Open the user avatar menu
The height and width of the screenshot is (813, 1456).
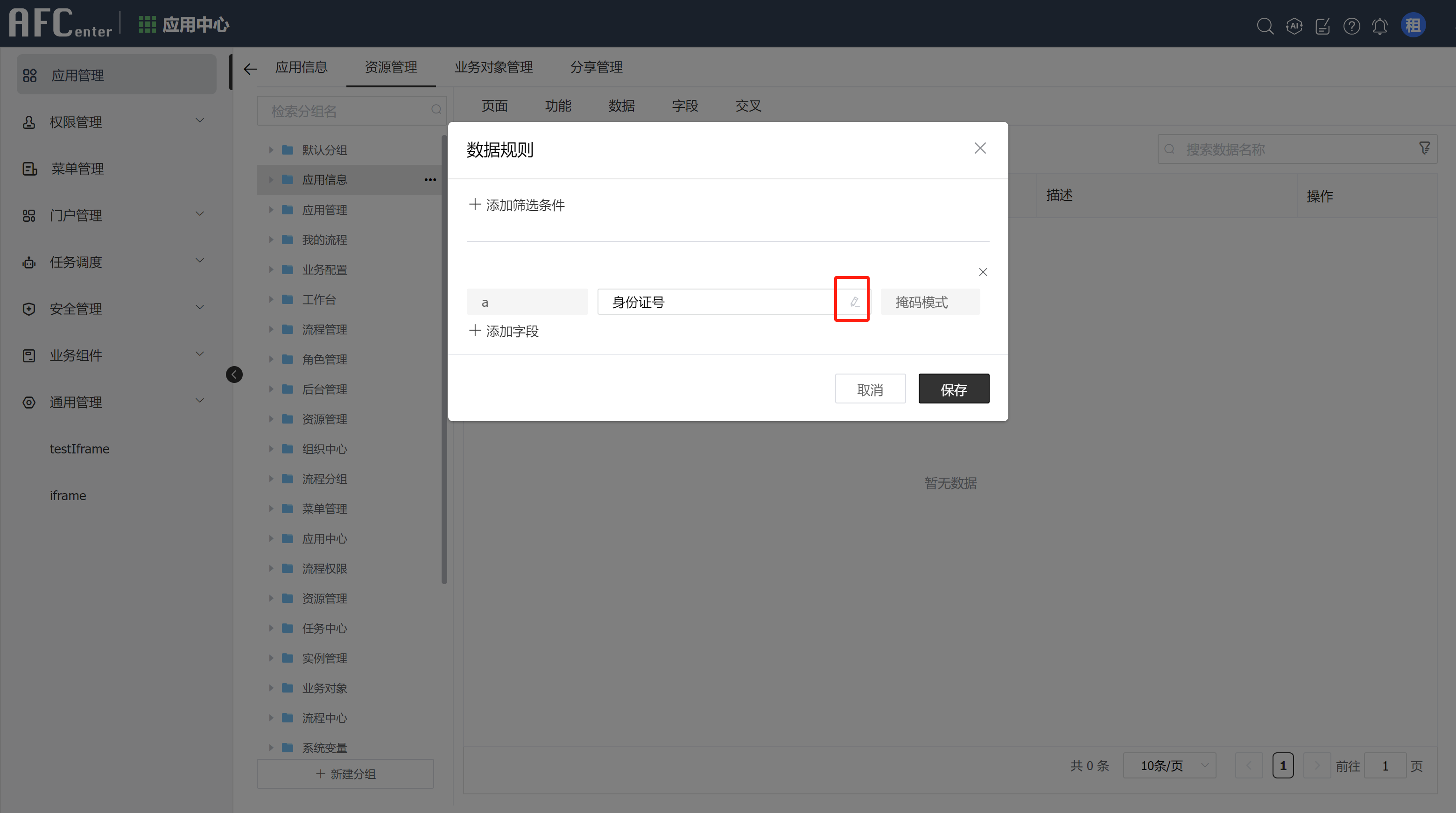1413,24
